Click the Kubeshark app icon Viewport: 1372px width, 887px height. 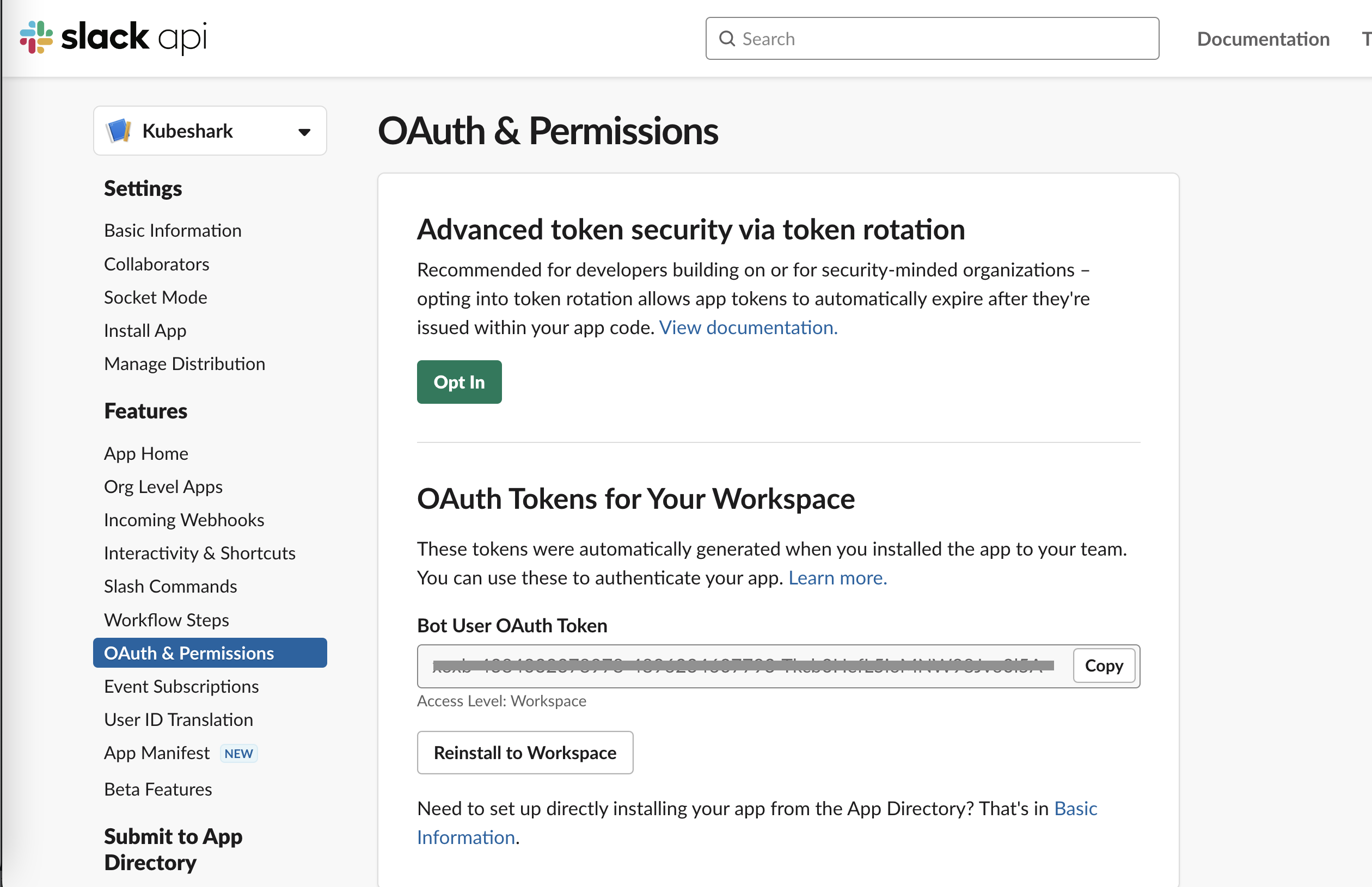click(x=118, y=131)
